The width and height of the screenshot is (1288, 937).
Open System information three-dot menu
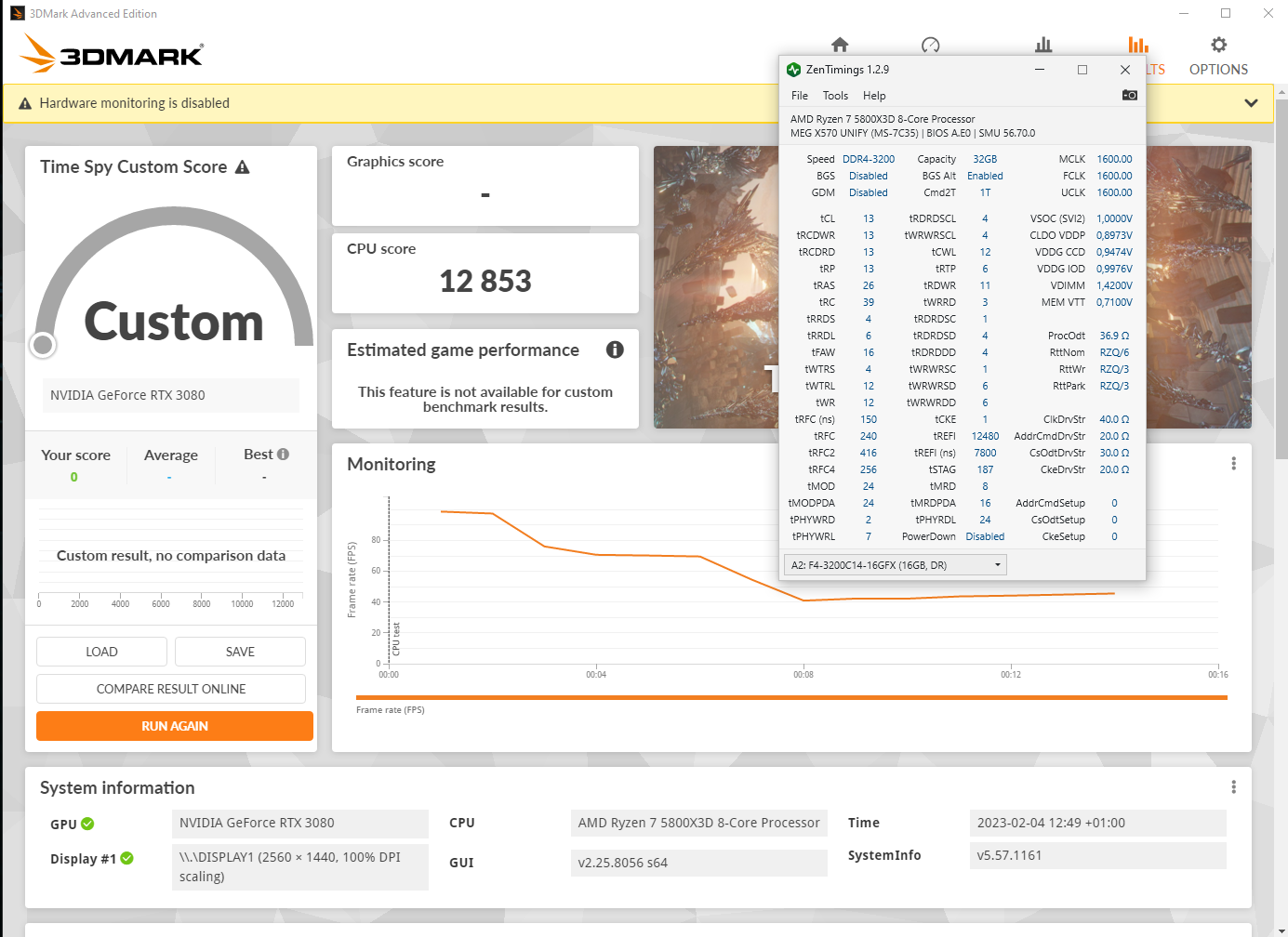[1233, 787]
